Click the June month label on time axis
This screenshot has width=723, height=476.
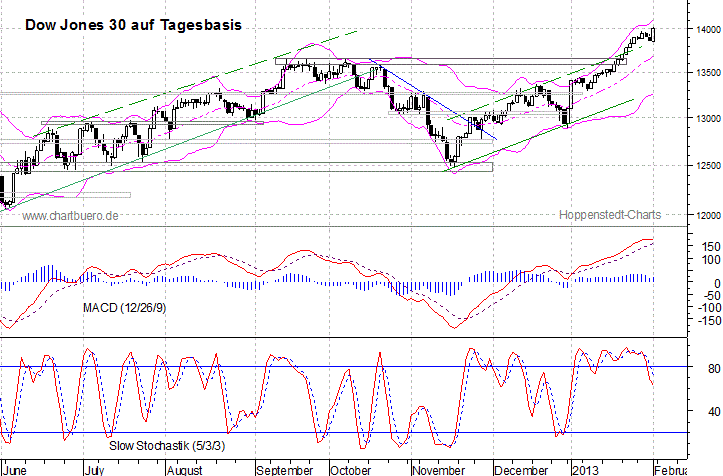(x=17, y=470)
